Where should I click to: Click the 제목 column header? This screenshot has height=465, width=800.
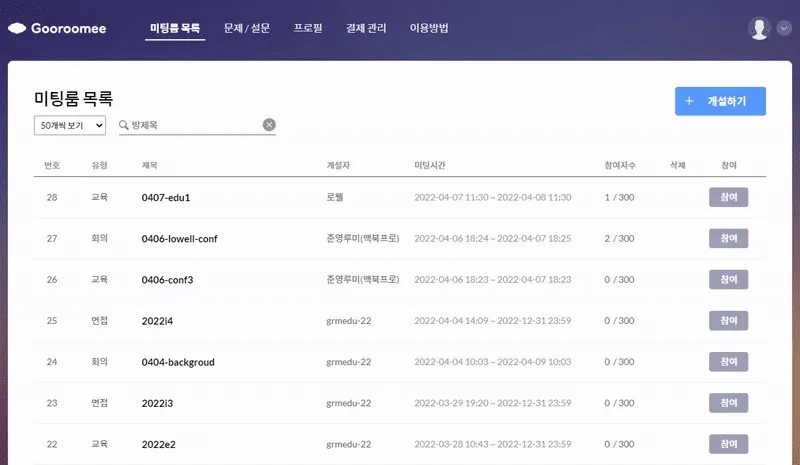pyautogui.click(x=149, y=165)
